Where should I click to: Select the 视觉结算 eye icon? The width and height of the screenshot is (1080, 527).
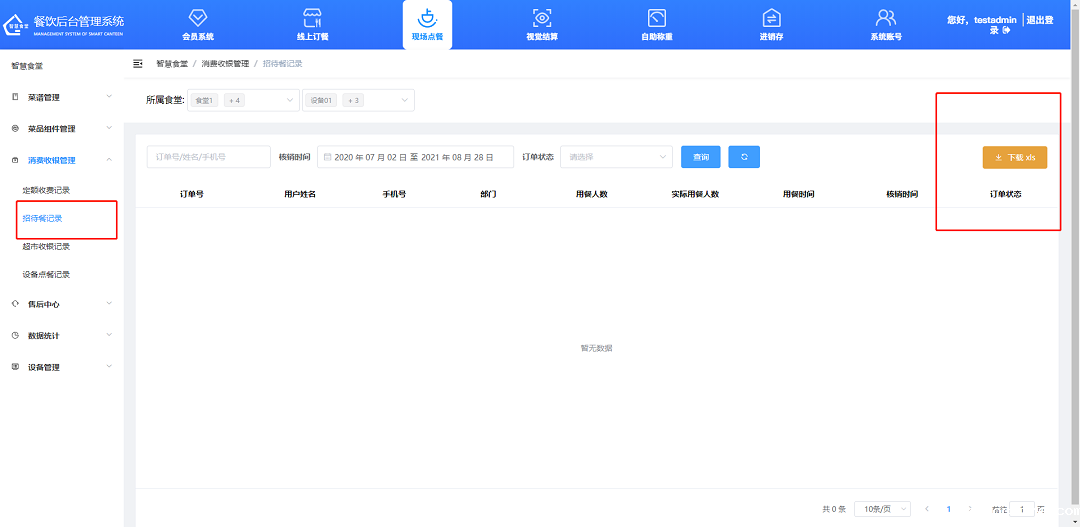[542, 19]
